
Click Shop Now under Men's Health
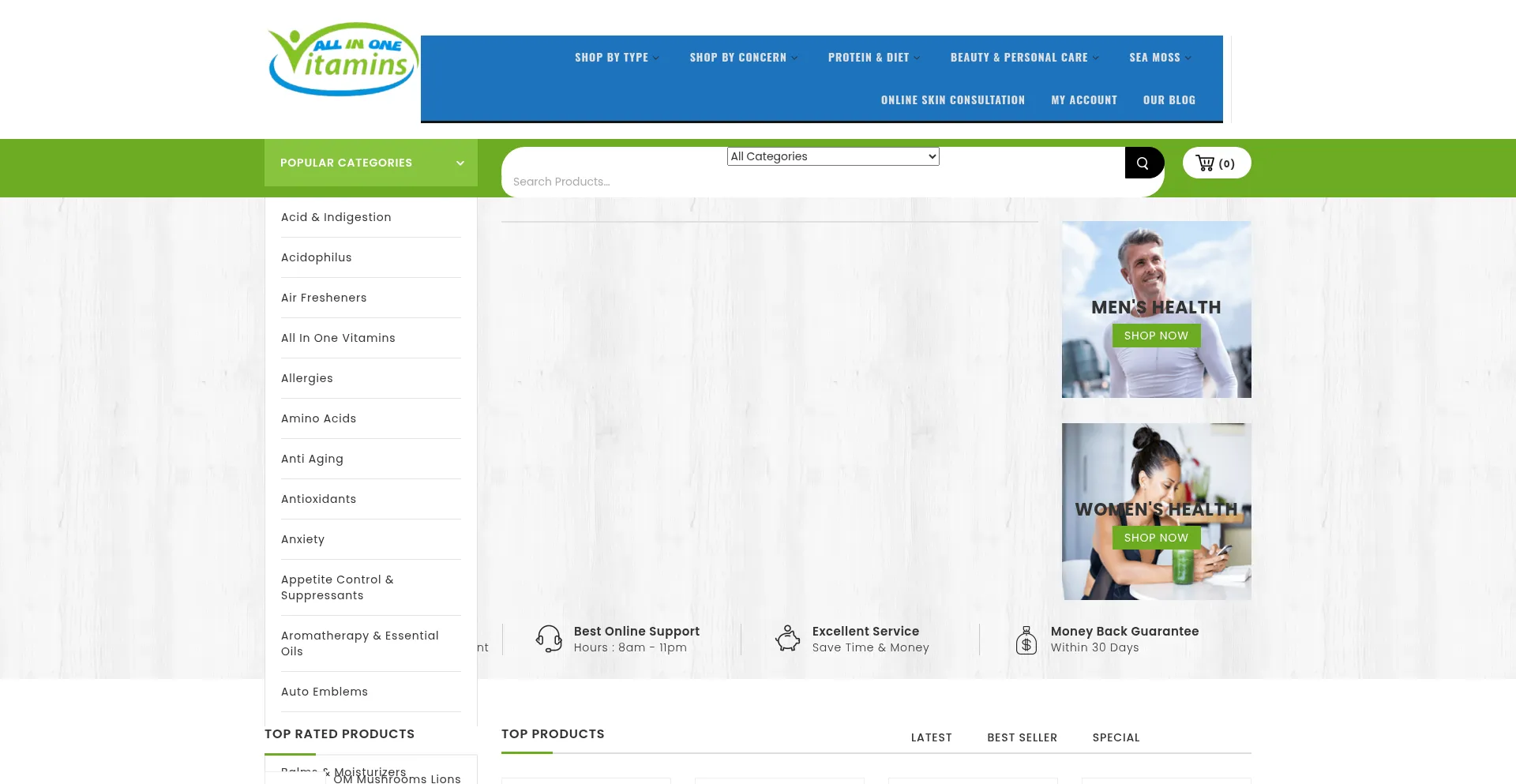(1156, 335)
